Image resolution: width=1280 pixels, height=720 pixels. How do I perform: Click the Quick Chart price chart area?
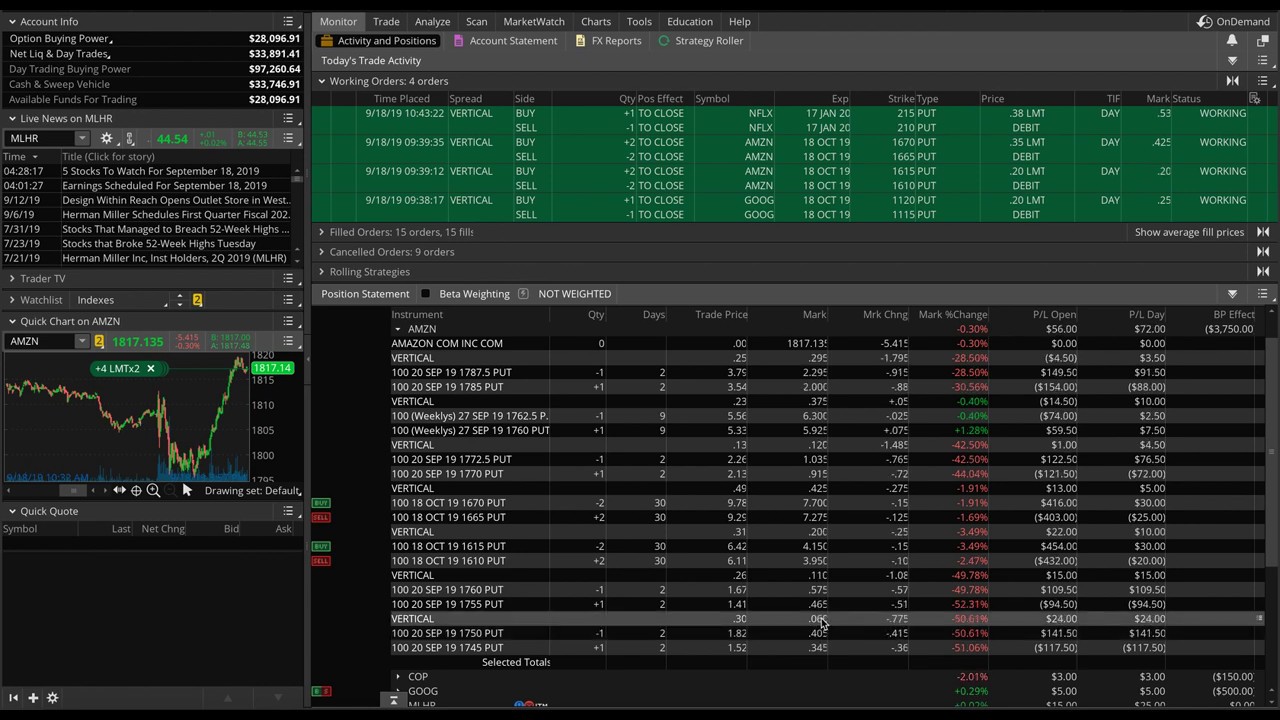point(126,417)
